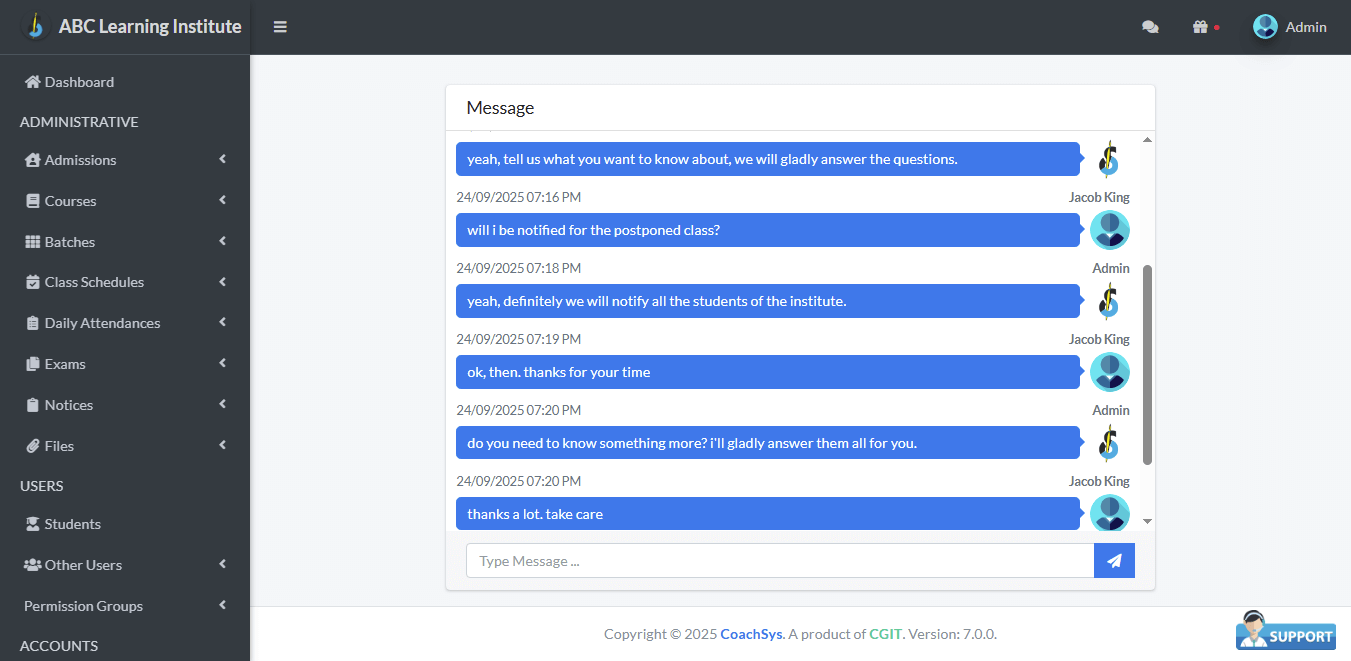
Task: Click the Type Message input field
Action: point(780,560)
